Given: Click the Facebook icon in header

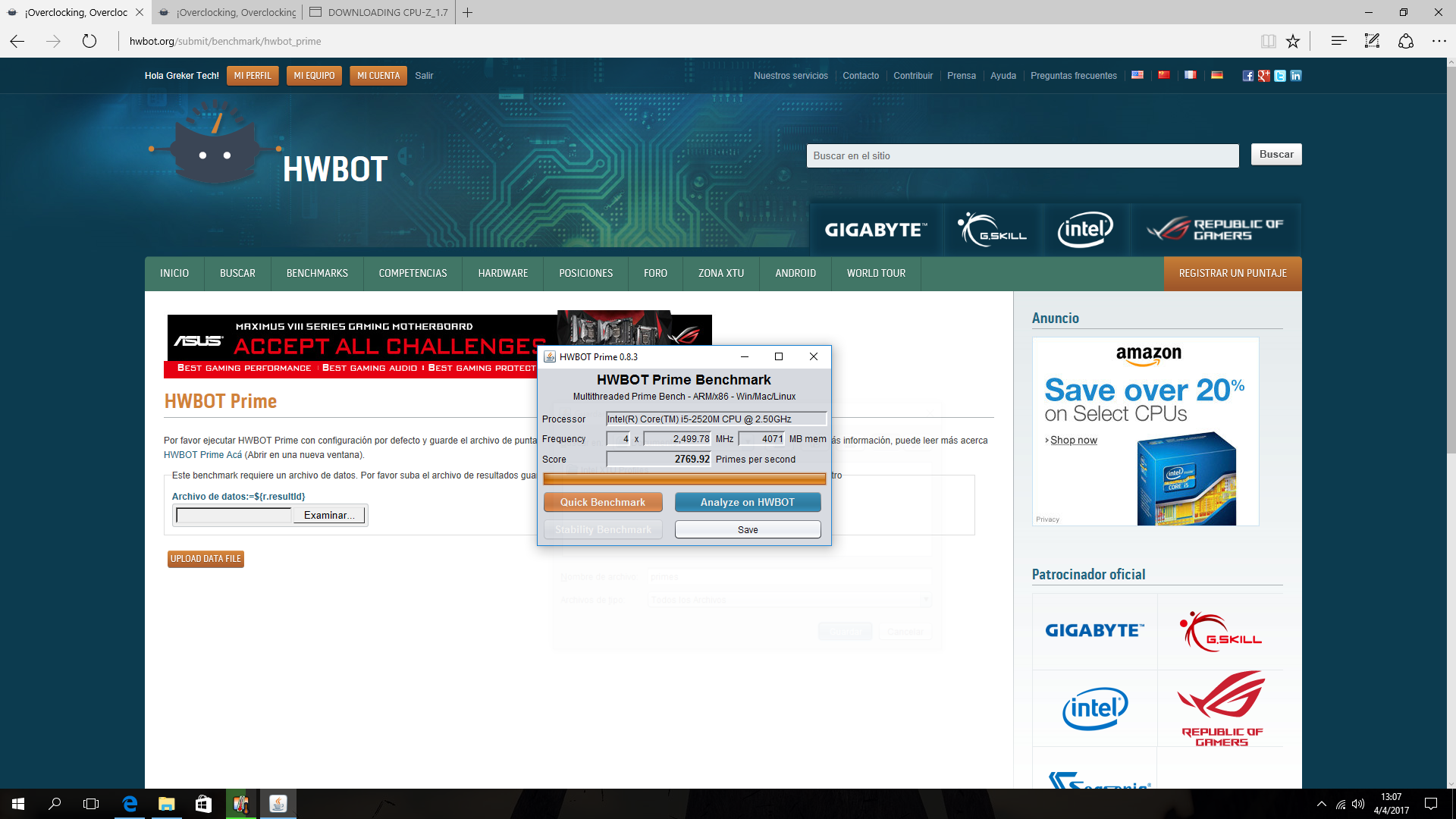Looking at the screenshot, I should point(1248,76).
